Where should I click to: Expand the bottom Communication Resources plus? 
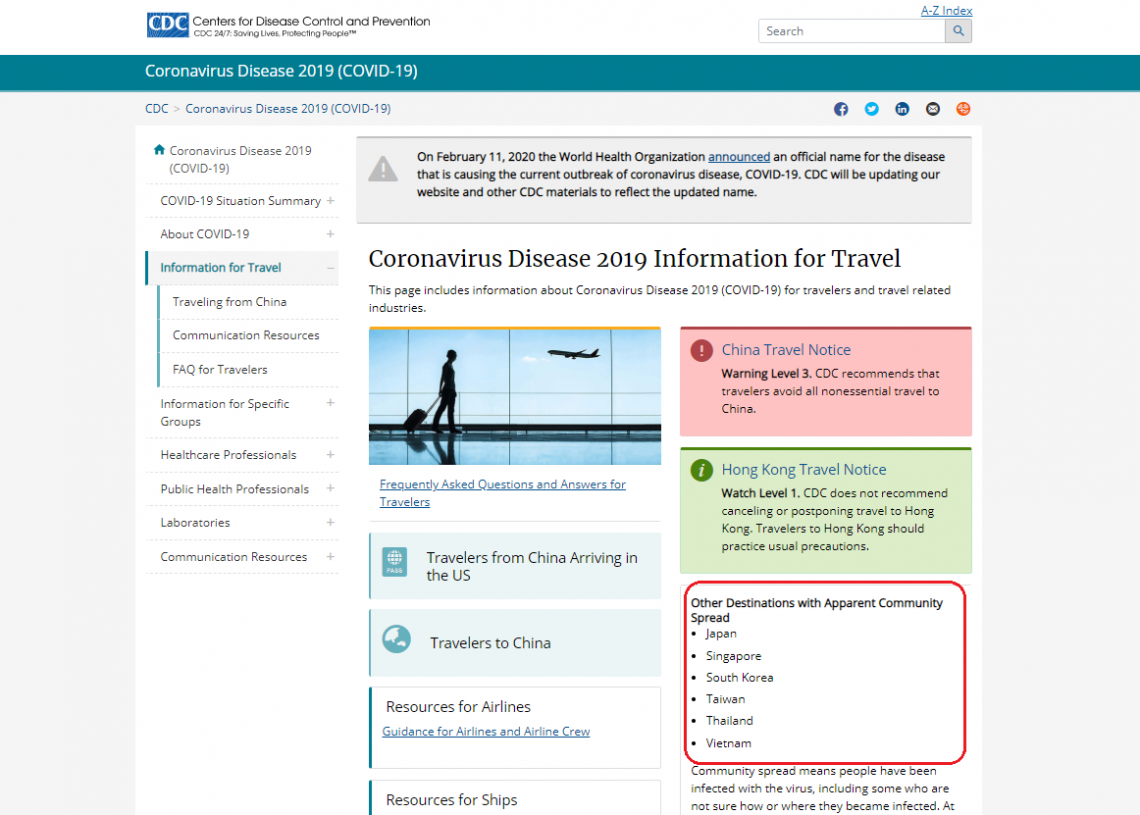coord(330,557)
